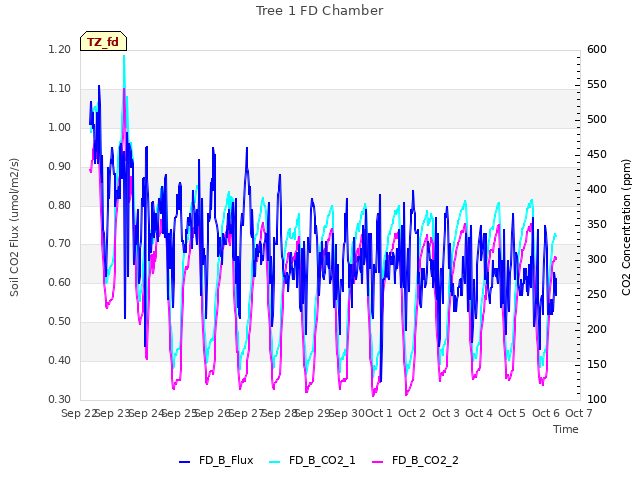Click the Sep 30 date label
640x480 pixels.
[x=347, y=413]
